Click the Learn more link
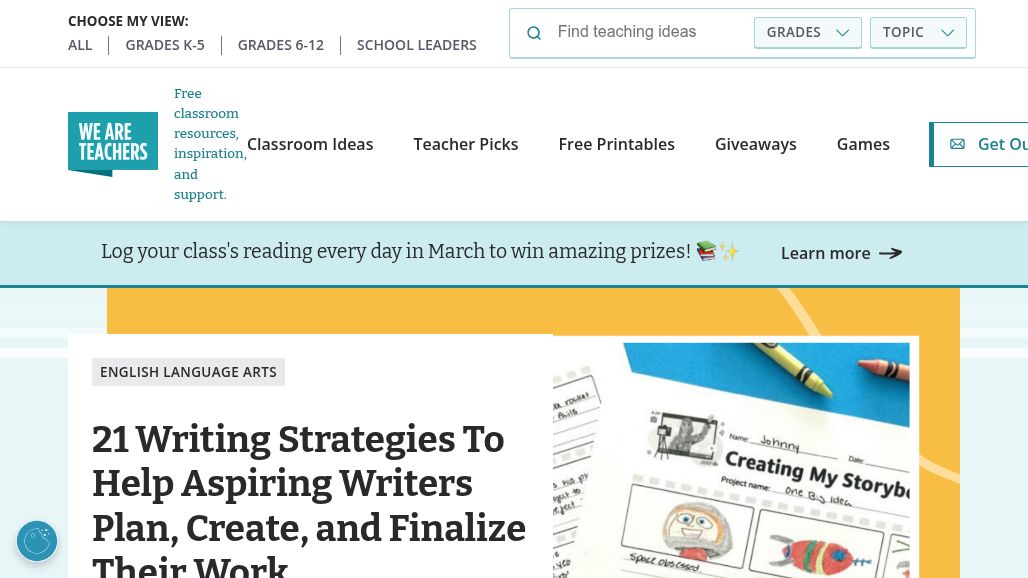 [825, 253]
